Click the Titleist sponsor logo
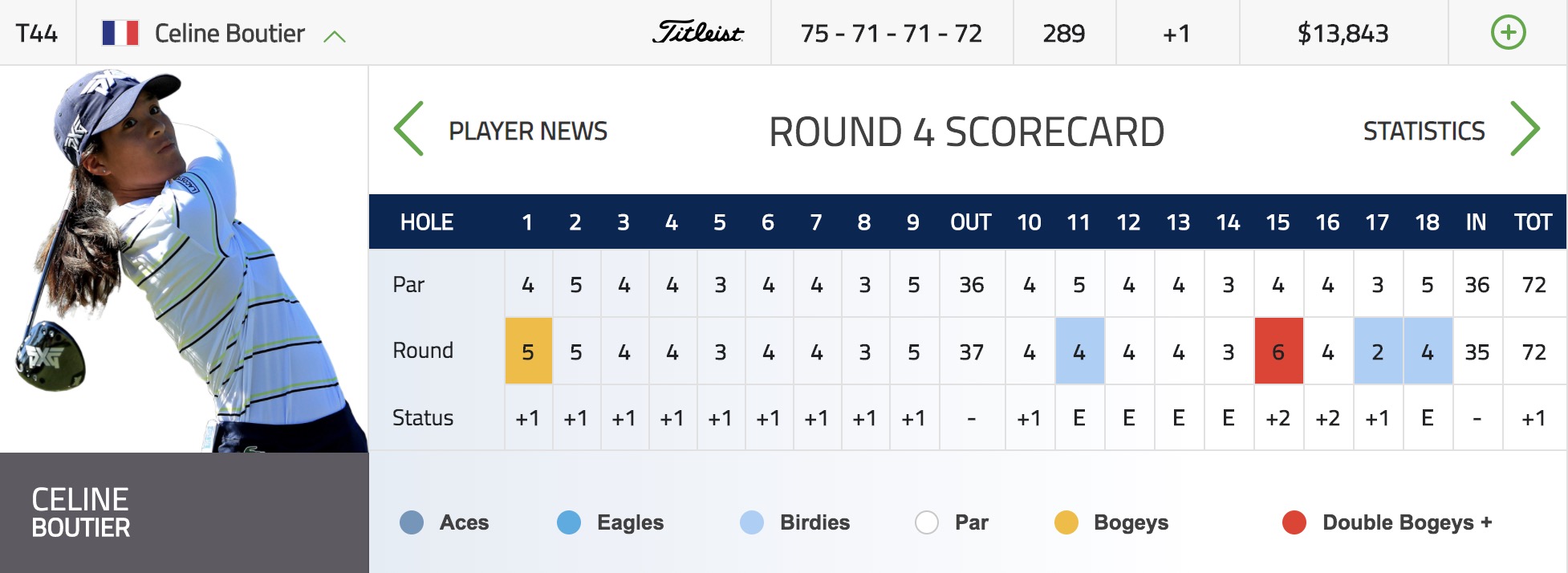Screen dimensions: 1568x573 (x=697, y=32)
